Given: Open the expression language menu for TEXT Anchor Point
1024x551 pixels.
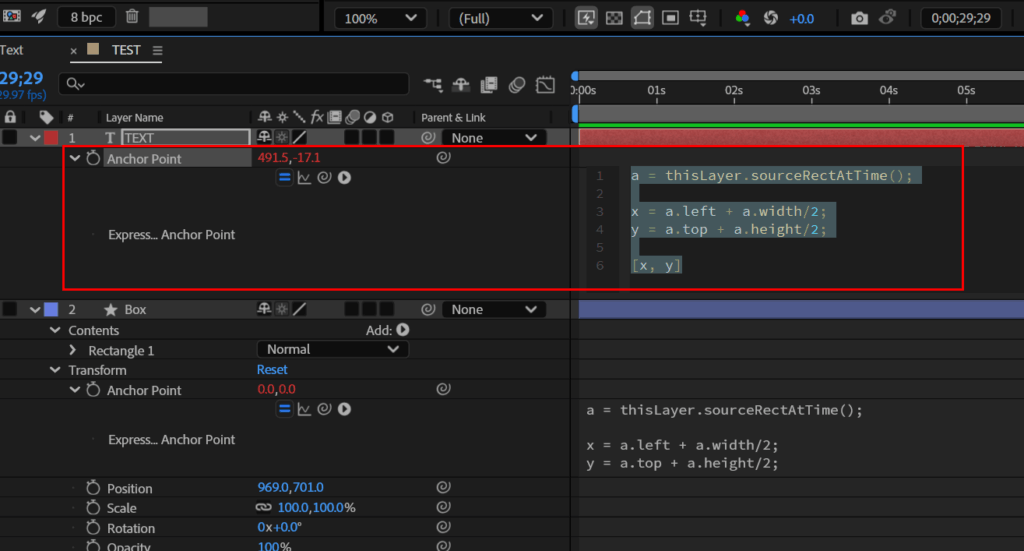Looking at the screenshot, I should pyautogui.click(x=344, y=177).
